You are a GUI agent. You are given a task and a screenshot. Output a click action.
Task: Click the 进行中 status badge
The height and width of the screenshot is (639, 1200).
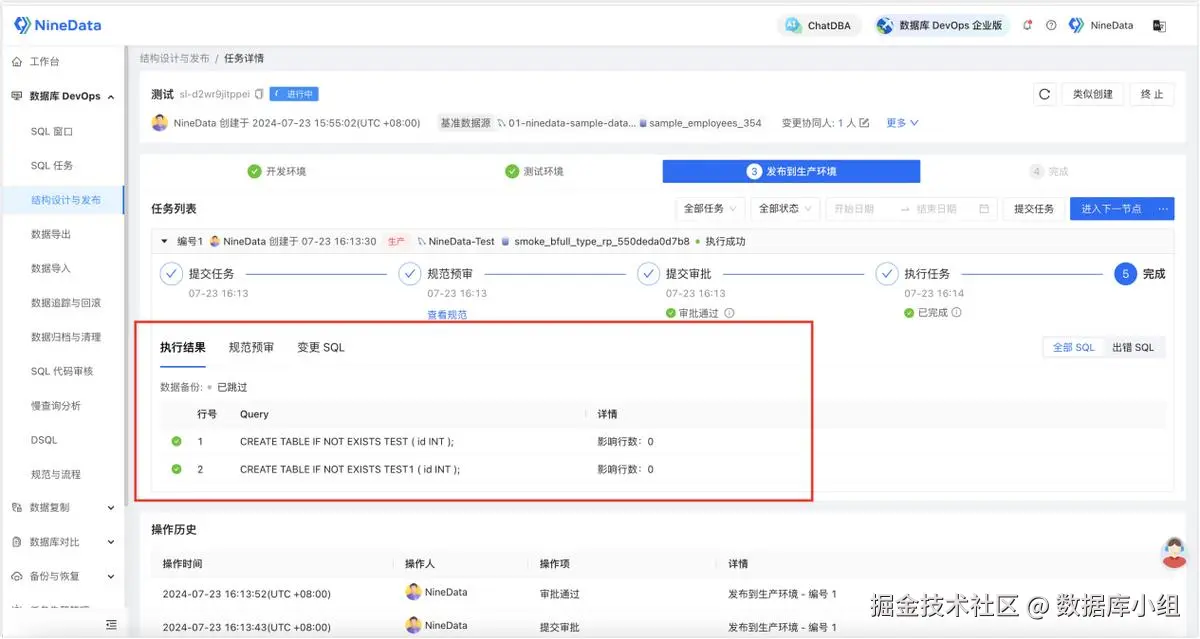pyautogui.click(x=294, y=94)
